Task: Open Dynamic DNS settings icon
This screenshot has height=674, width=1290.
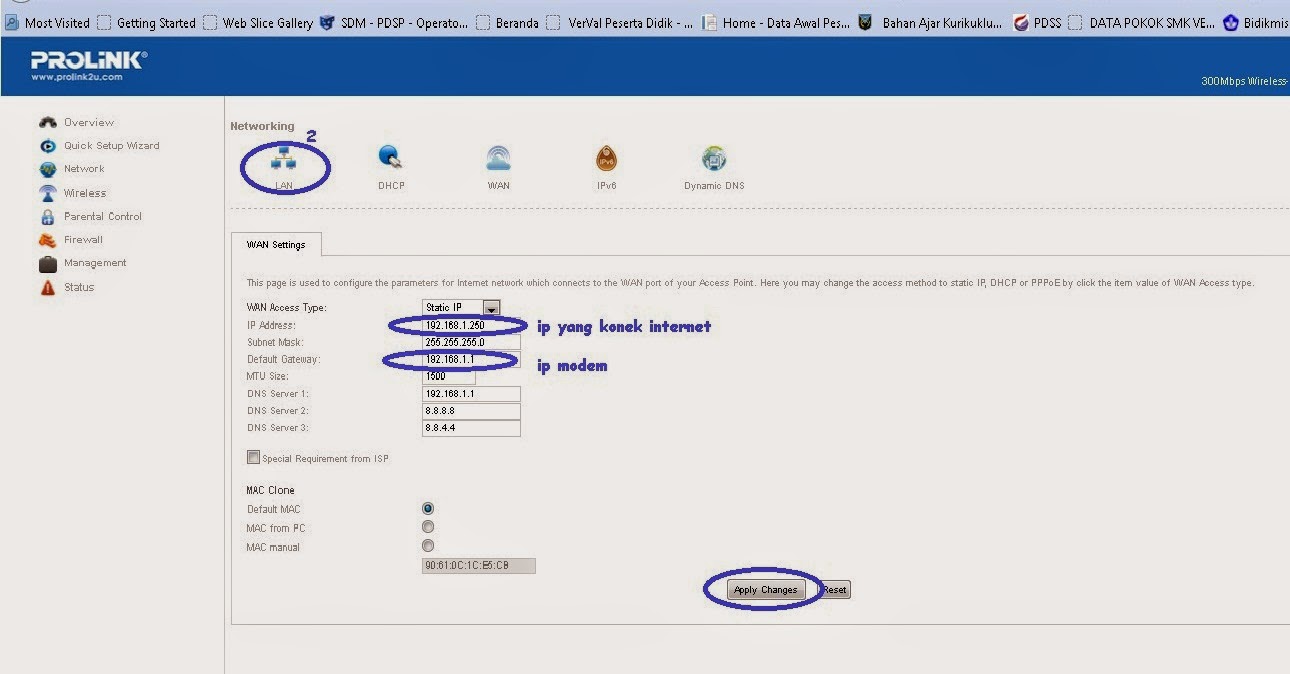Action: (713, 160)
